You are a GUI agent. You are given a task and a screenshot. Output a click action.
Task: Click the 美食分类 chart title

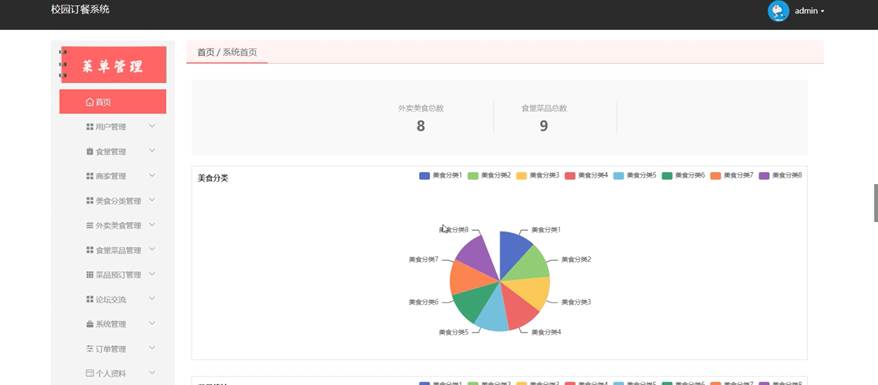[x=213, y=179]
